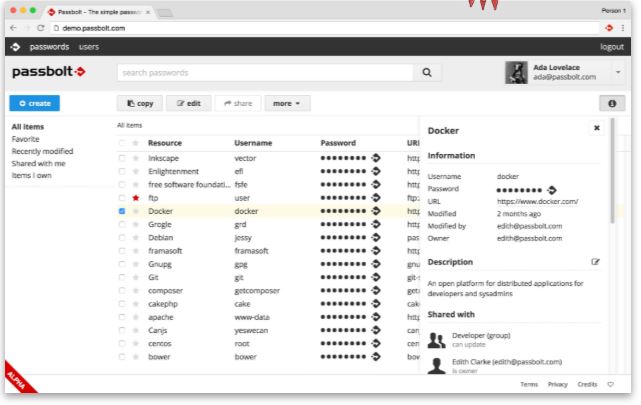Click the Developer group icon in Shared with
Screen dimensions: 641x405
(436, 340)
